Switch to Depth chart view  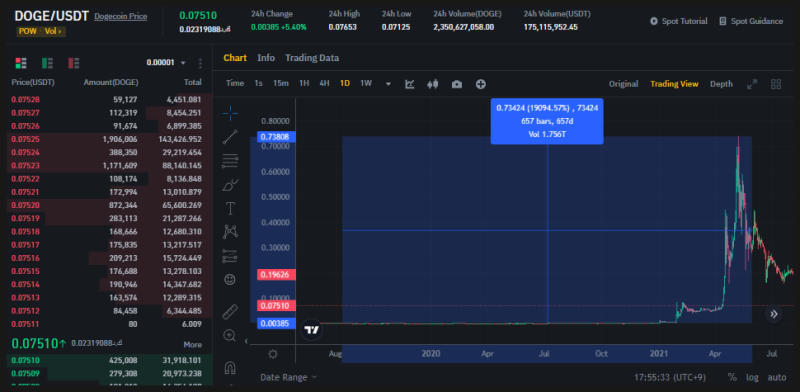pyautogui.click(x=721, y=84)
